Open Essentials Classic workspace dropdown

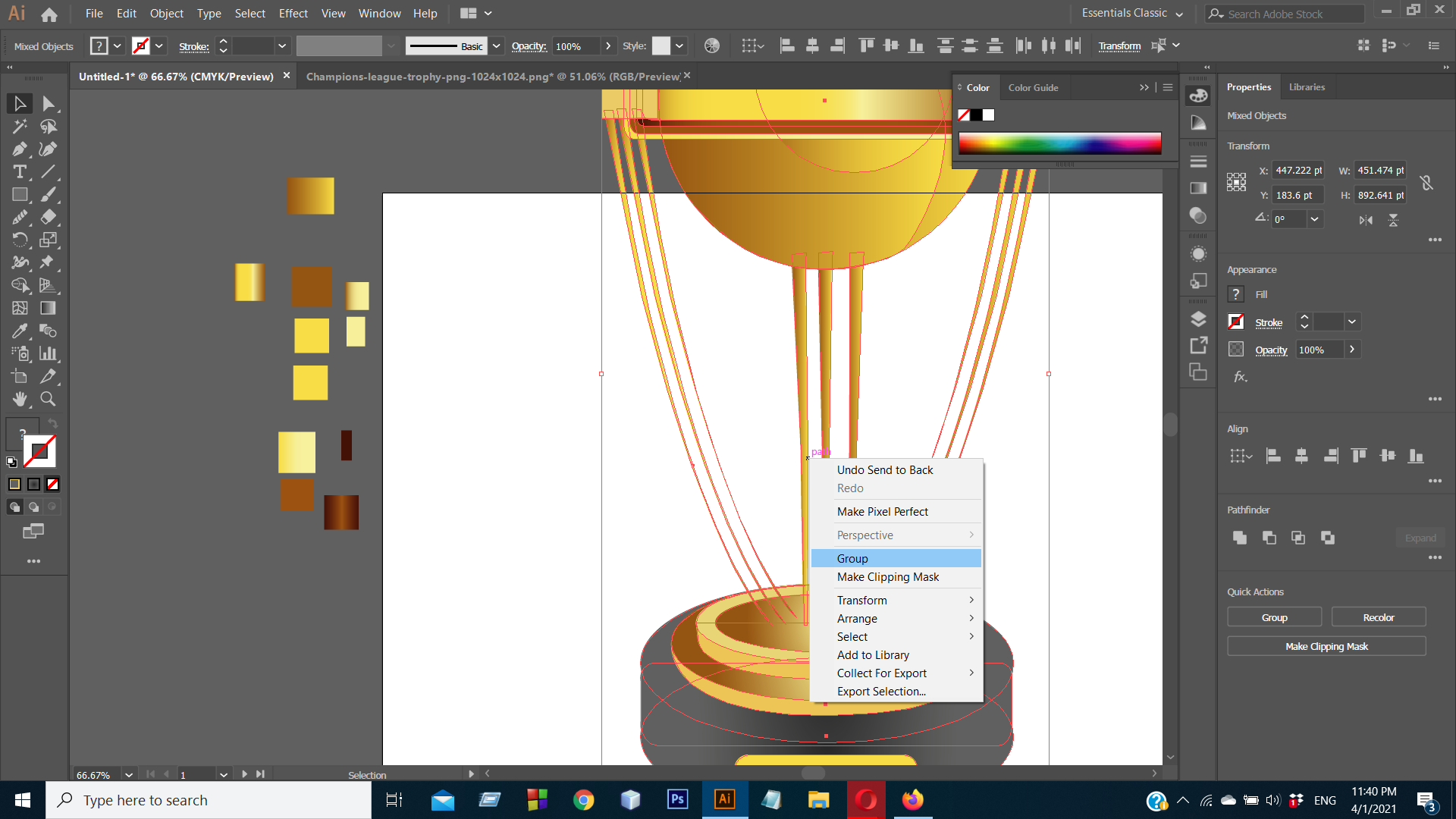tap(1132, 13)
